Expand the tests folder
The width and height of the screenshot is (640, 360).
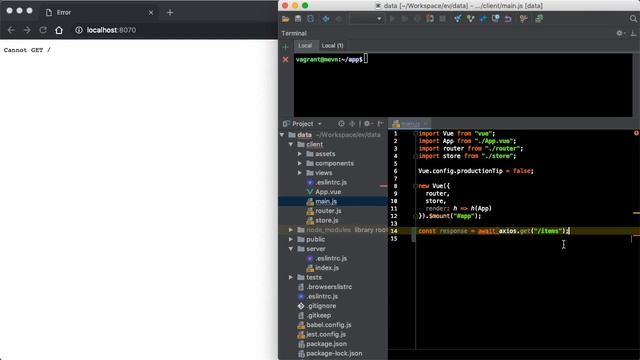[x=291, y=277]
